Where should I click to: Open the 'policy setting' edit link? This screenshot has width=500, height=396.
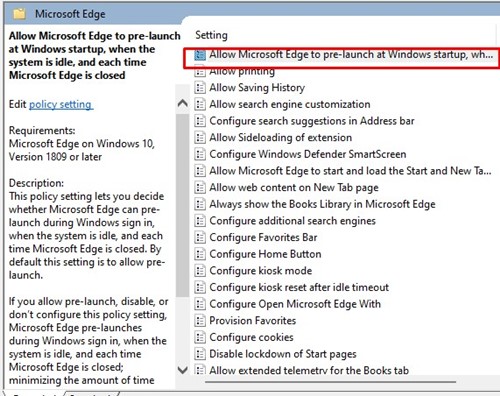pyautogui.click(x=61, y=104)
